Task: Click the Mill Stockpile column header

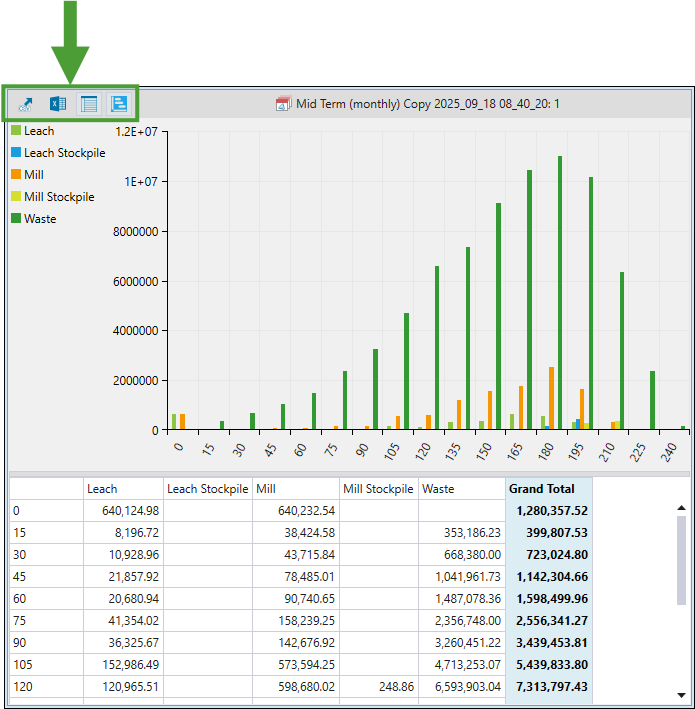Action: (377, 489)
